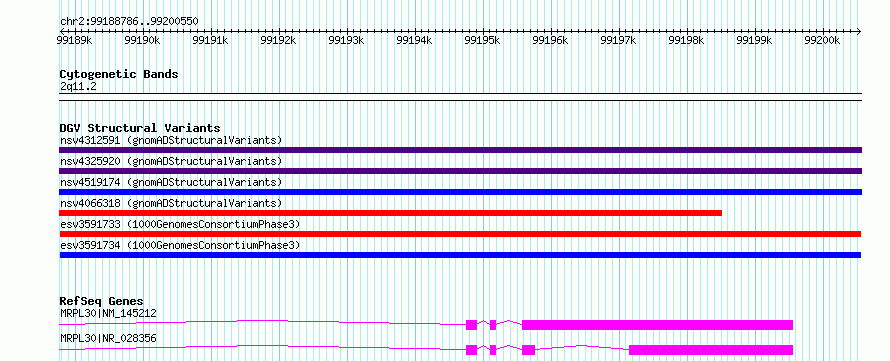Open the esv3591733 variant label
This screenshot has height=361, width=890.
(x=180, y=224)
